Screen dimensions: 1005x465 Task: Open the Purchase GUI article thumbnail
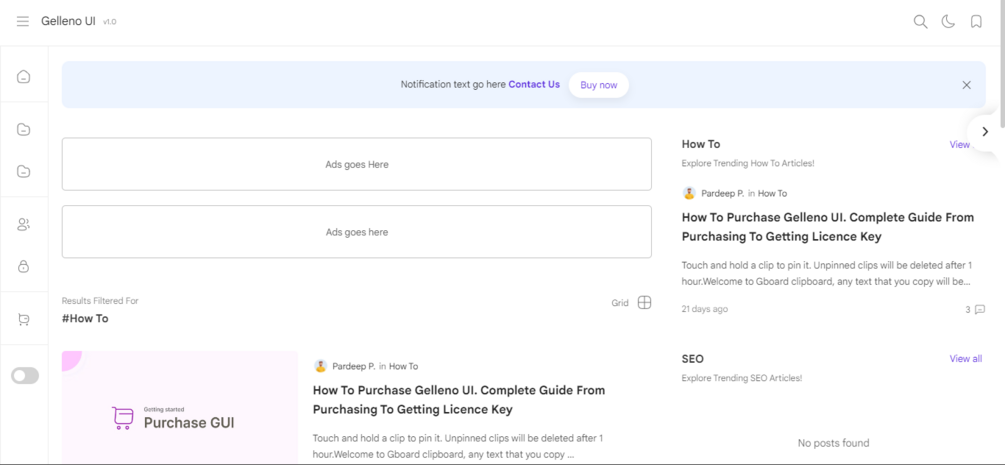180,408
